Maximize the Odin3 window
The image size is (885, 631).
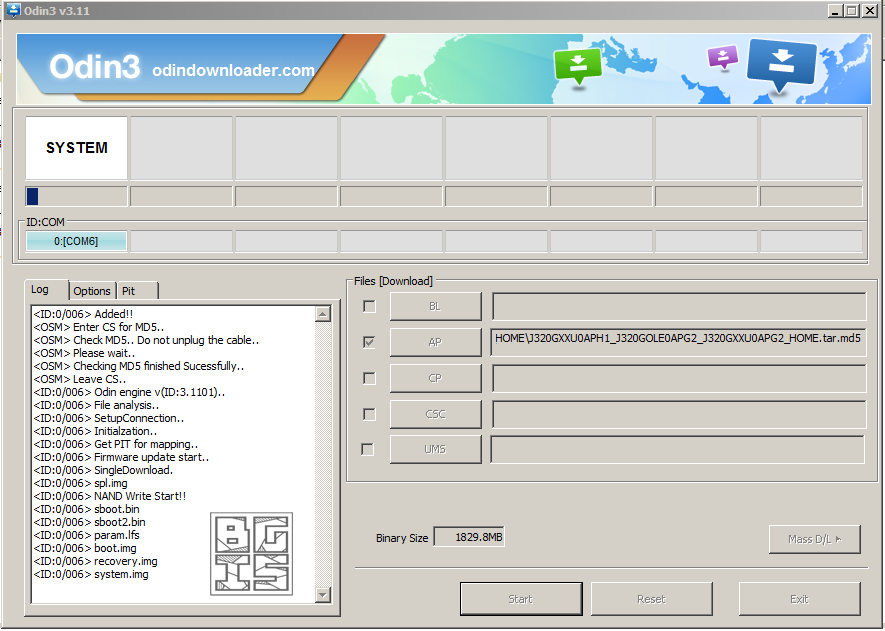pos(852,10)
